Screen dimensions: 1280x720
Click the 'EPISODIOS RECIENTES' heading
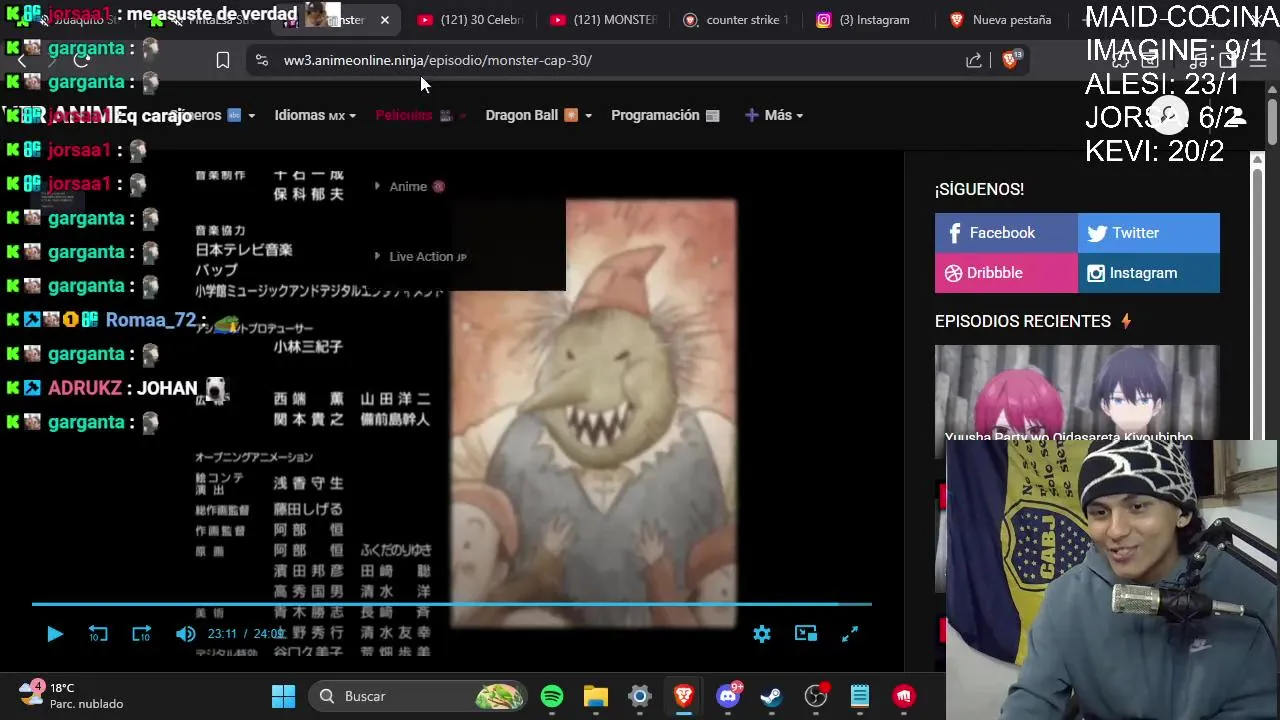tap(1023, 321)
